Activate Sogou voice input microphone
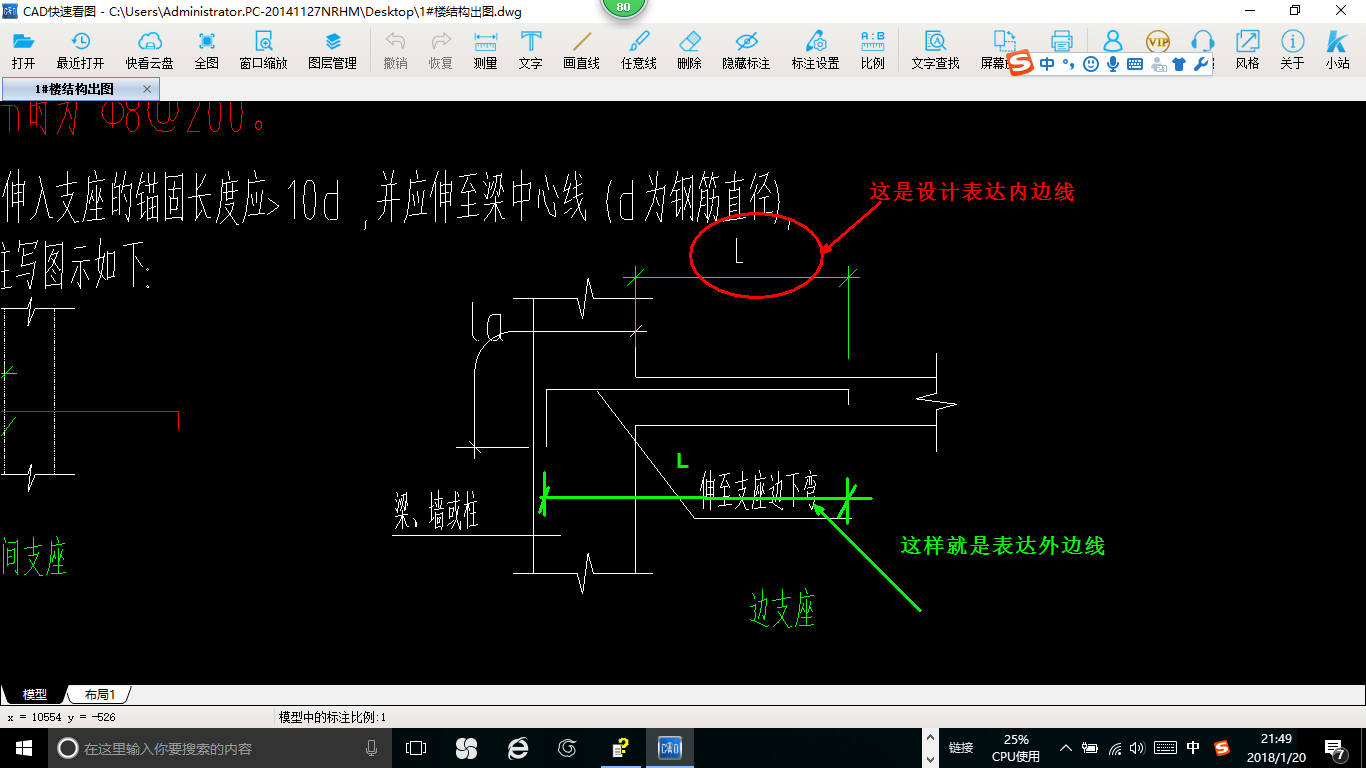The width and height of the screenshot is (1366, 768). [x=1112, y=64]
